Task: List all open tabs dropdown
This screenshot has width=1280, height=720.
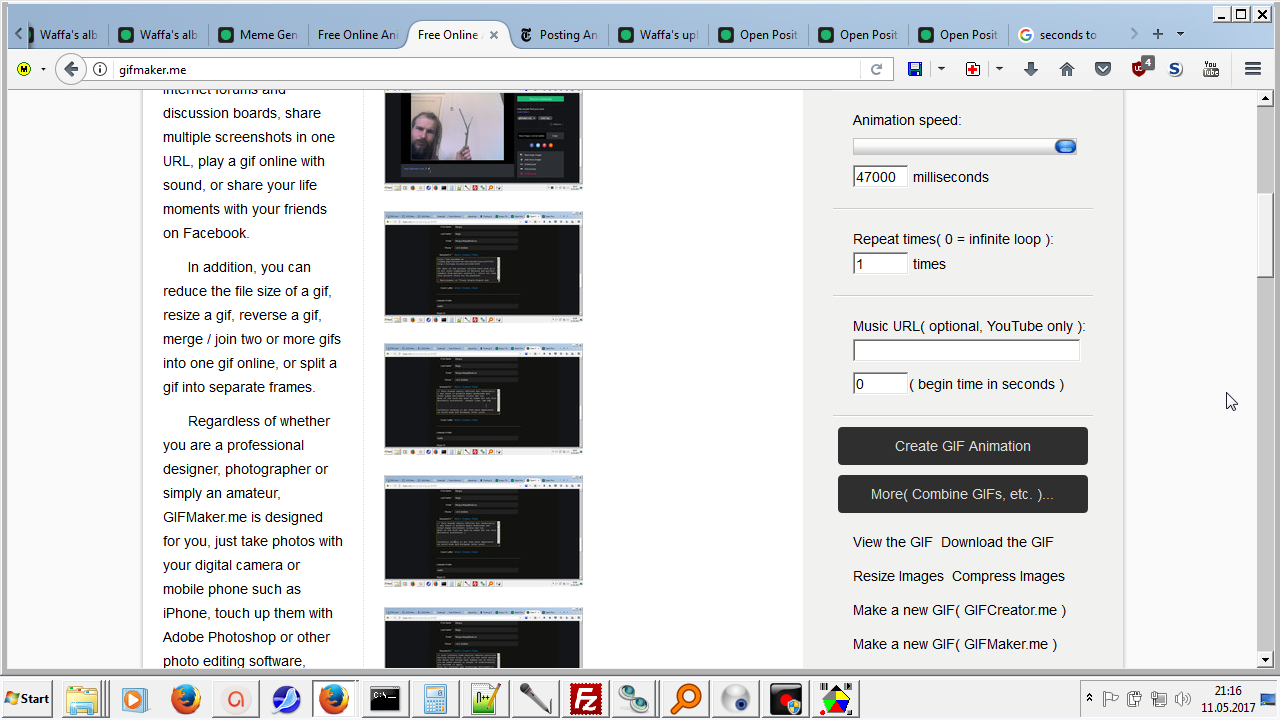Action: coord(1181,34)
